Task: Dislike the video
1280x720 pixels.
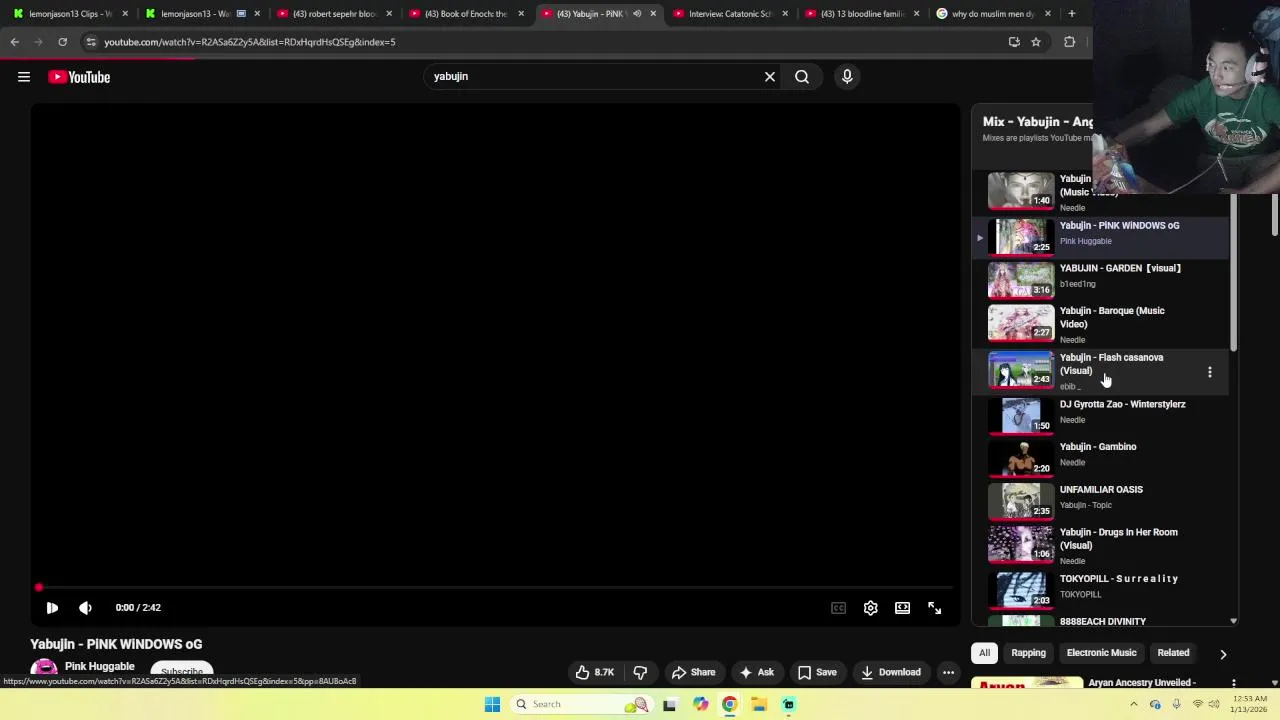Action: [641, 672]
